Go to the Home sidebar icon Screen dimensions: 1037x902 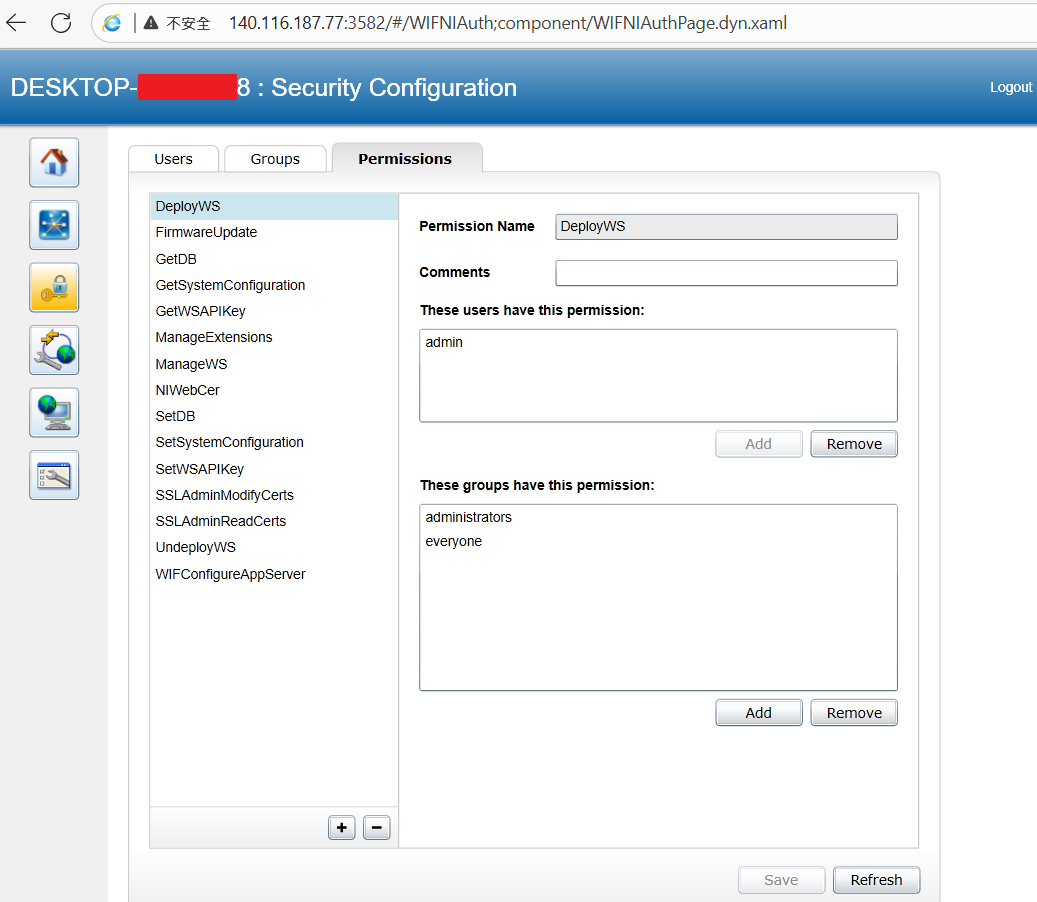54,162
